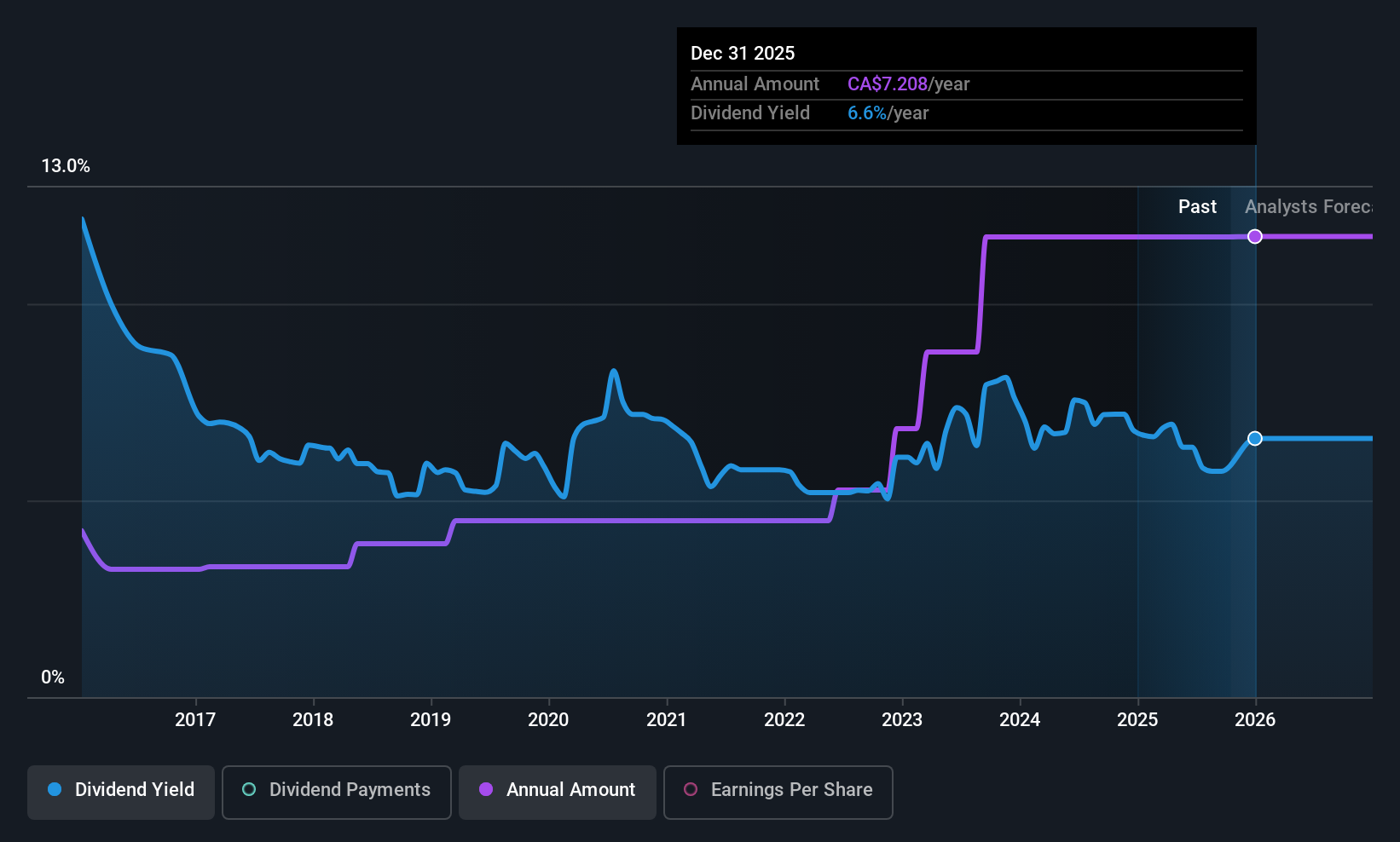Viewport: 1400px width, 842px height.
Task: Click the Analysts Forecast section label
Action: tap(1308, 207)
